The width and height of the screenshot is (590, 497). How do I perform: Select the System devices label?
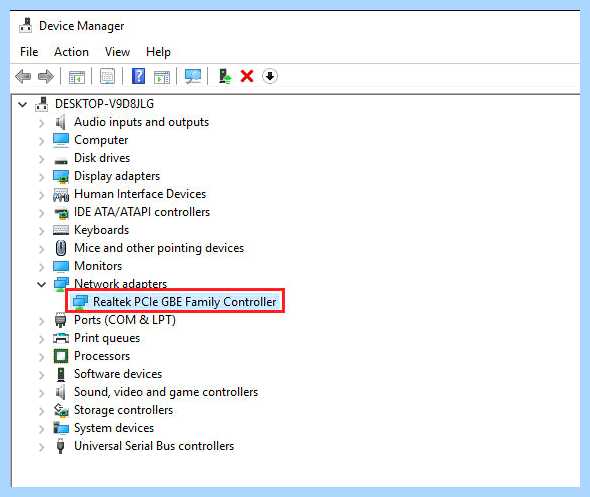[x=114, y=428]
